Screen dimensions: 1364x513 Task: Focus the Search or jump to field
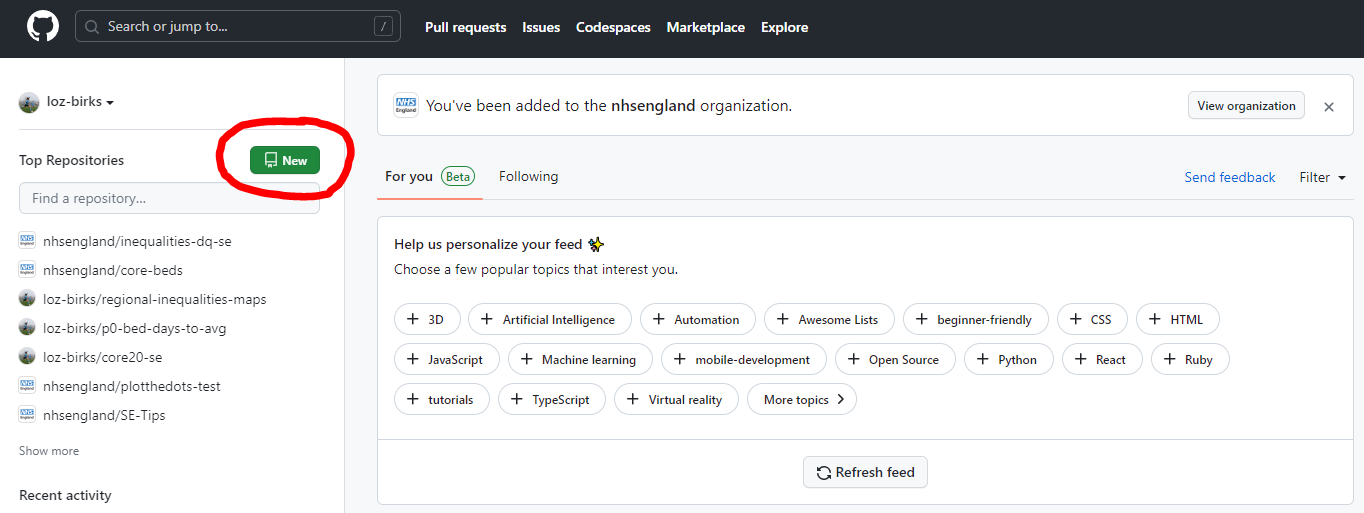(238, 27)
